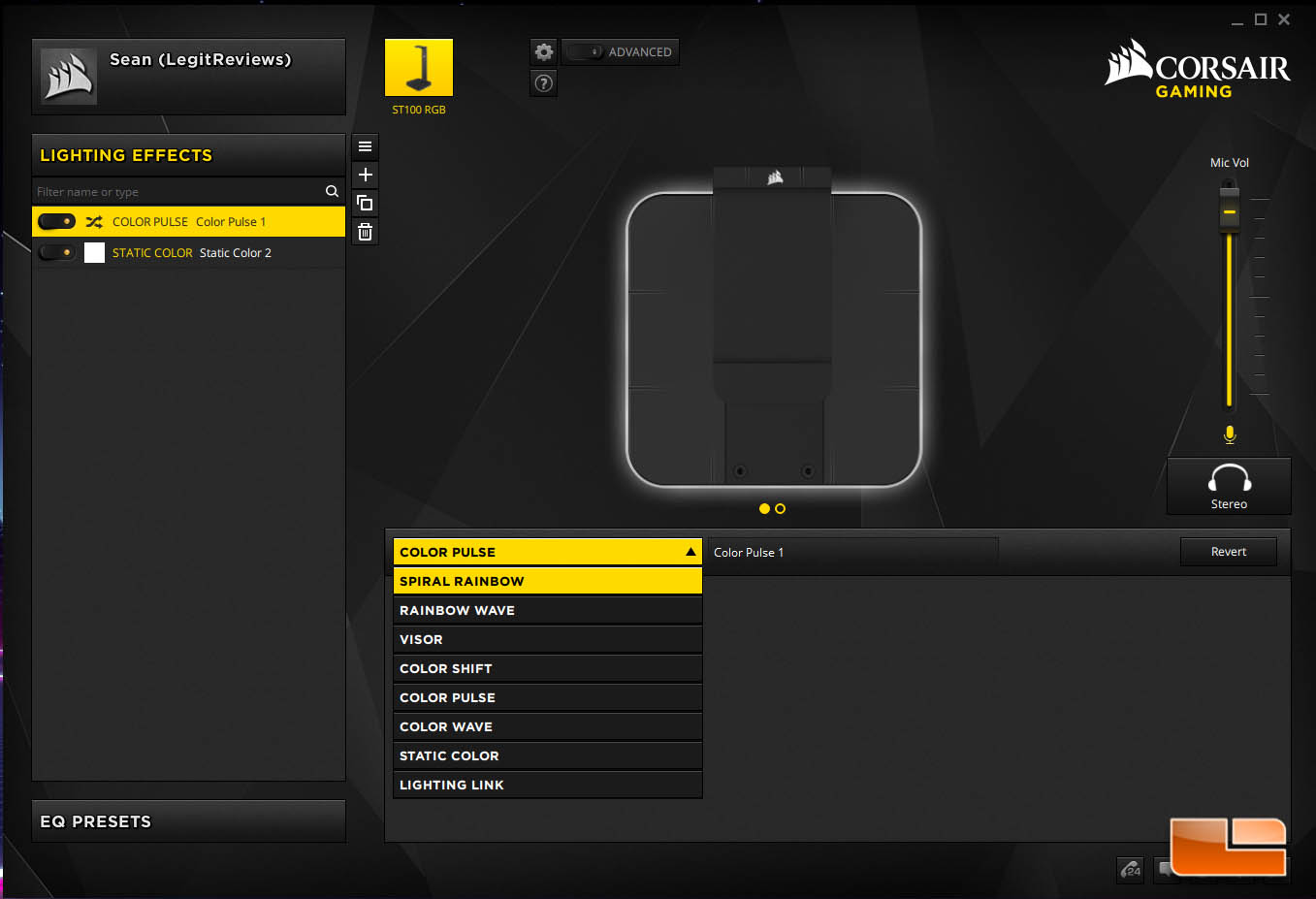Viewport: 1316px width, 899px height.
Task: Toggle the Advanced mode switch
Action: (x=586, y=52)
